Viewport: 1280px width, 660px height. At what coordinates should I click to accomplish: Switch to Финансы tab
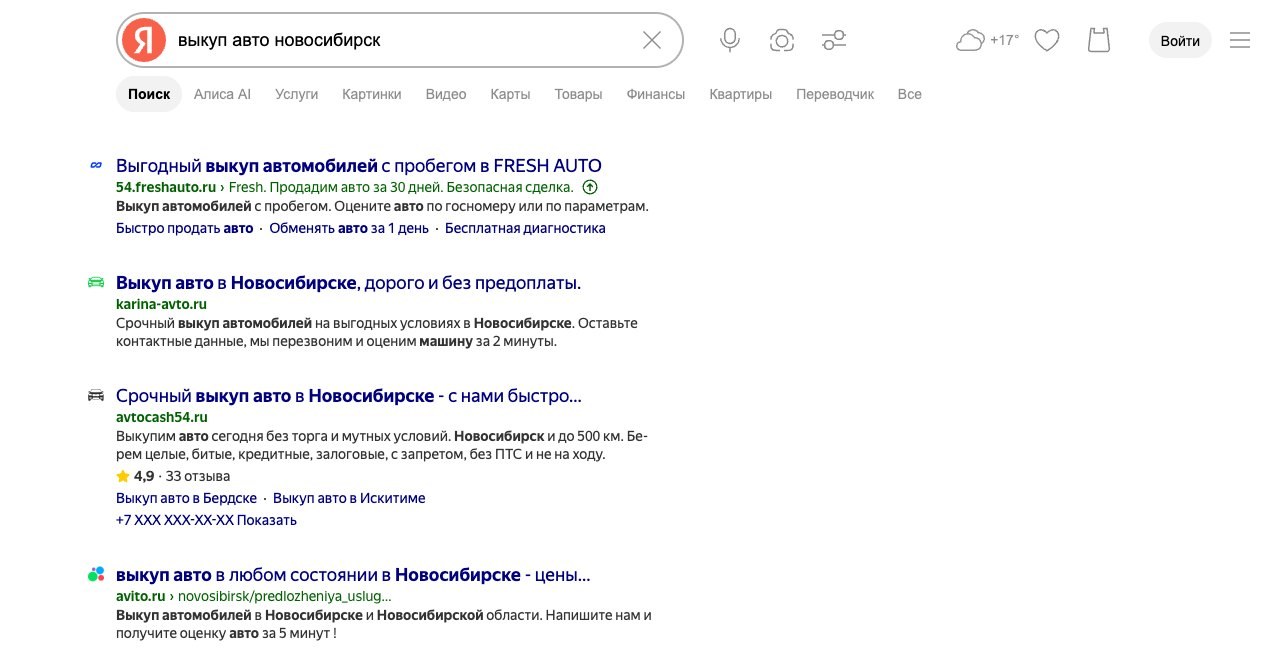[x=656, y=94]
